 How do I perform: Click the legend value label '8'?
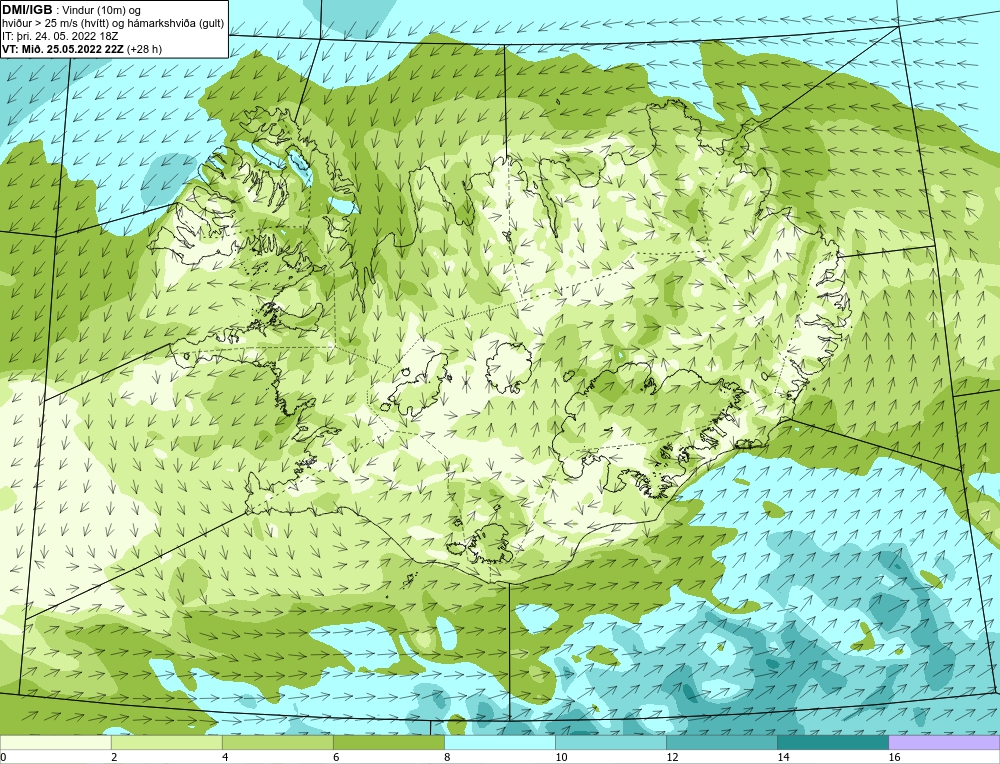pos(447,757)
